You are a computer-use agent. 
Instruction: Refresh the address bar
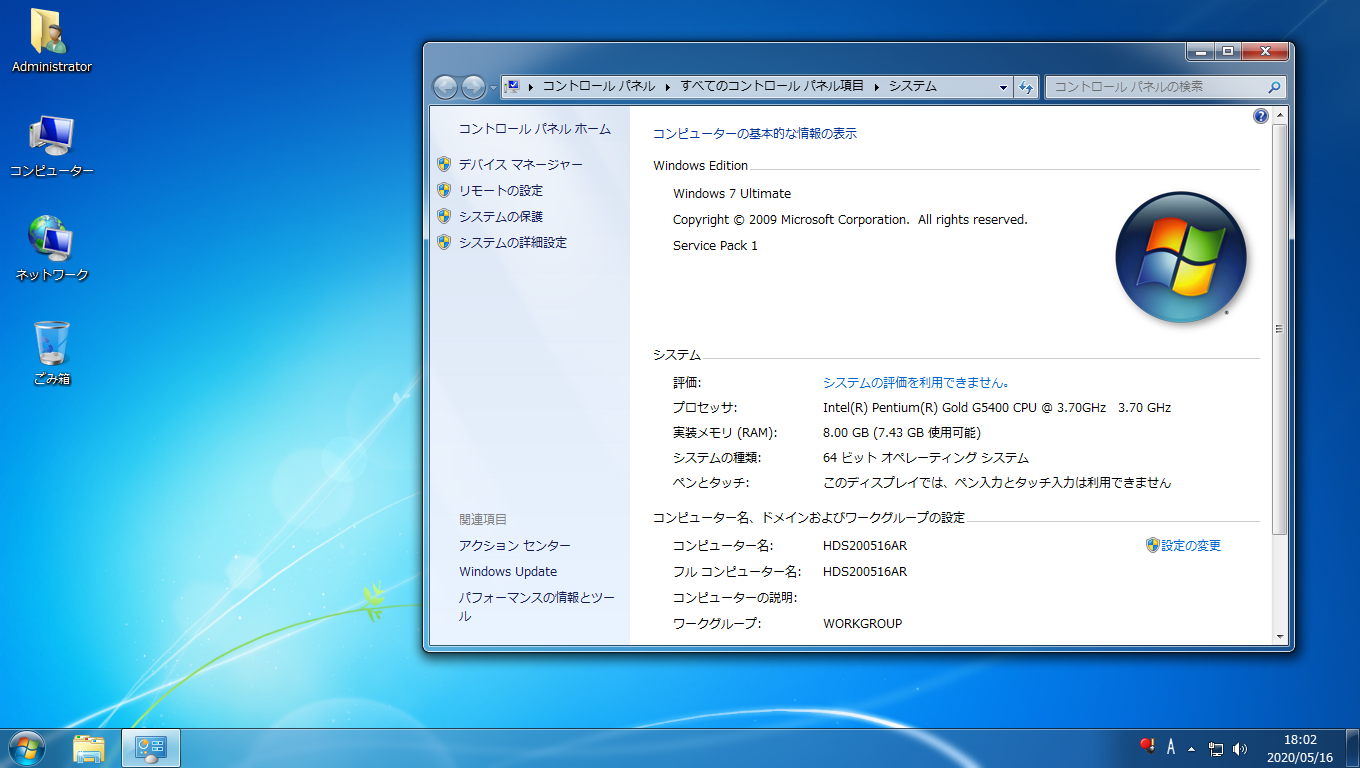point(1026,87)
